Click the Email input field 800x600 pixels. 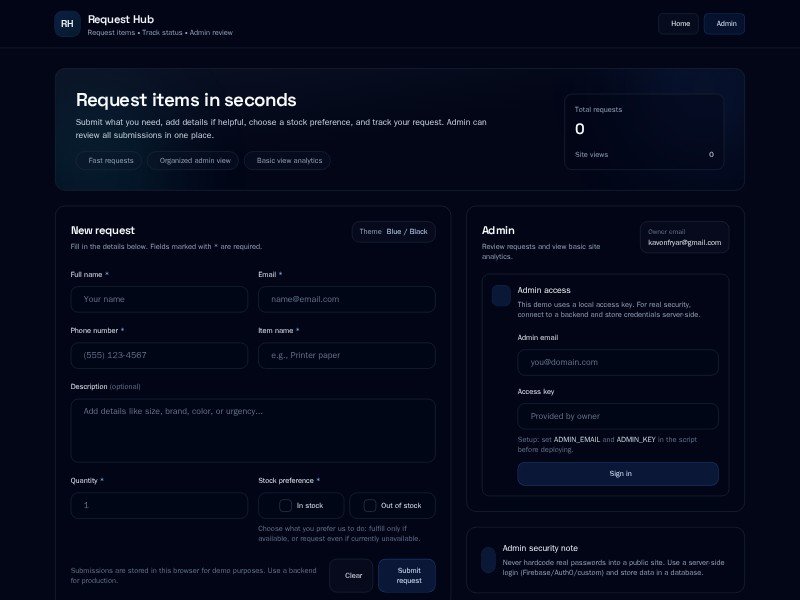[346, 299]
